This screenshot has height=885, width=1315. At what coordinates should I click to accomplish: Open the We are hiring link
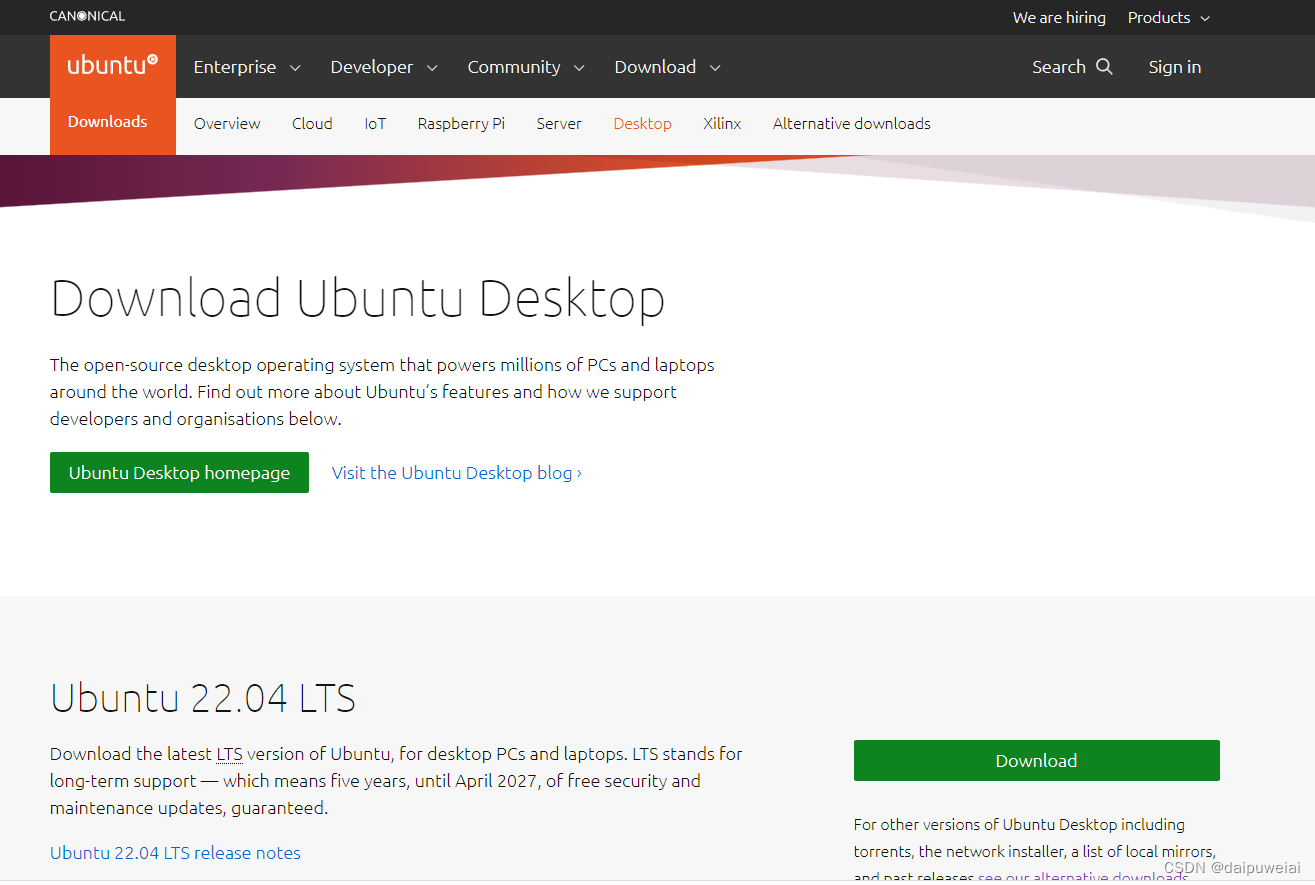click(x=1059, y=18)
